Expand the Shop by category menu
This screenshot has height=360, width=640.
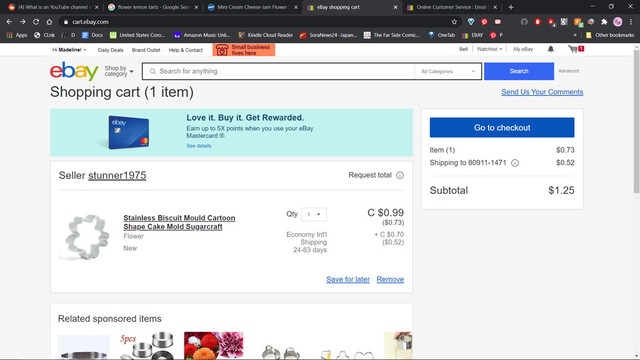(x=119, y=71)
